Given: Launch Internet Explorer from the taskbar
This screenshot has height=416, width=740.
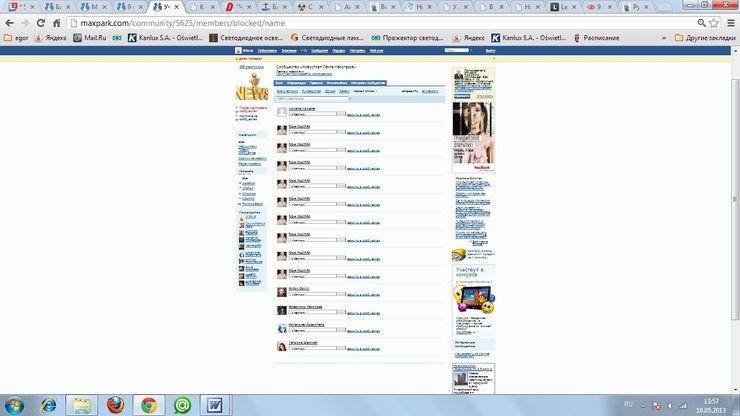Looking at the screenshot, I should pos(47,404).
